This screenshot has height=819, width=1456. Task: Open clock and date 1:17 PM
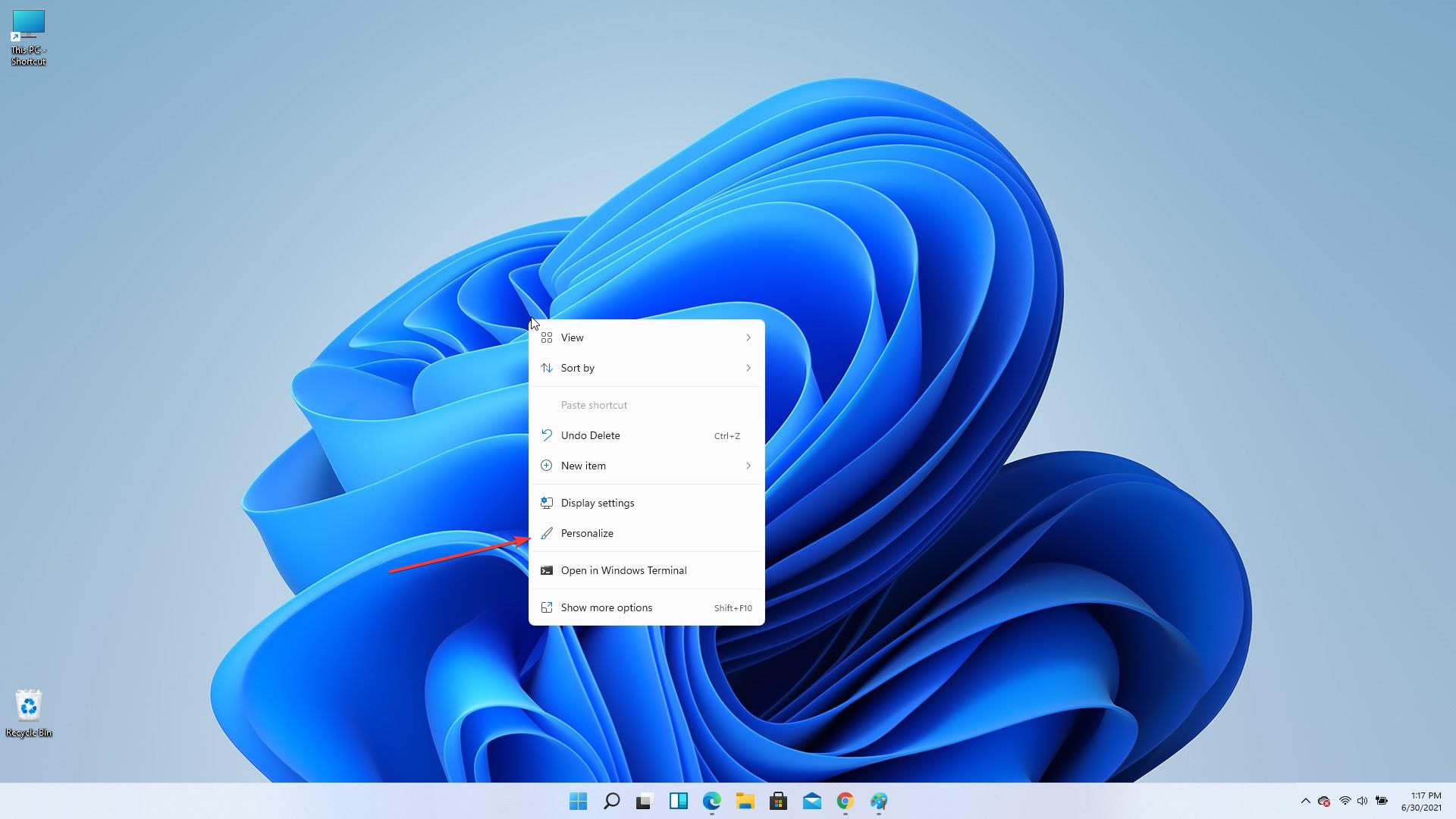coord(1421,802)
